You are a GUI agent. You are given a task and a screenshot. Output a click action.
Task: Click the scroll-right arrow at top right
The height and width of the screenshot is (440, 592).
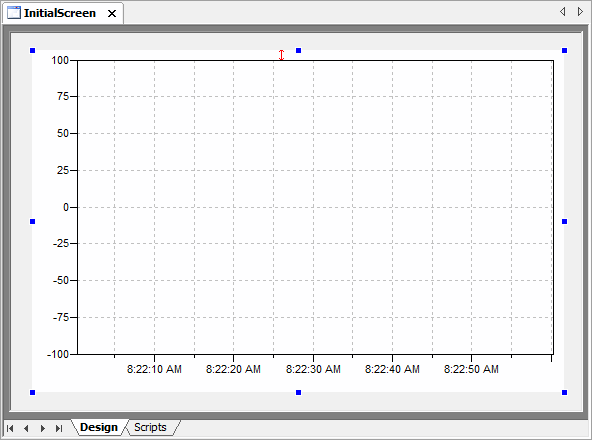pyautogui.click(x=580, y=12)
